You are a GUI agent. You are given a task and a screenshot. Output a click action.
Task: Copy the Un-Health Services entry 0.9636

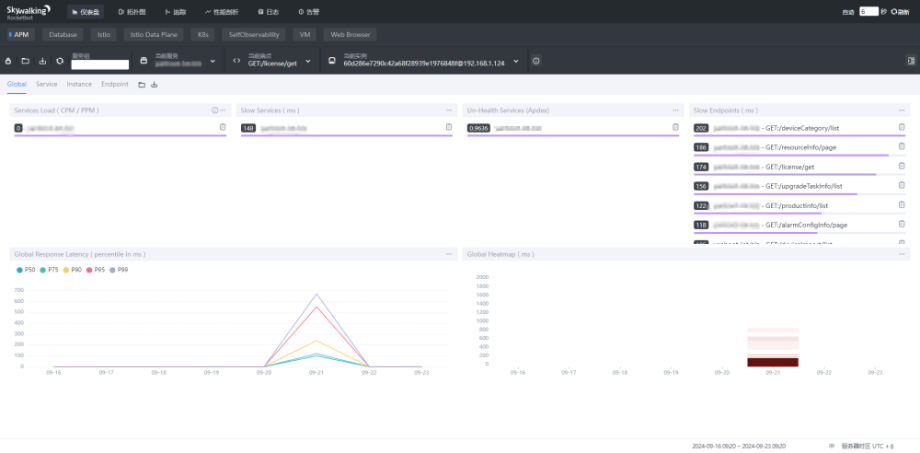point(675,127)
